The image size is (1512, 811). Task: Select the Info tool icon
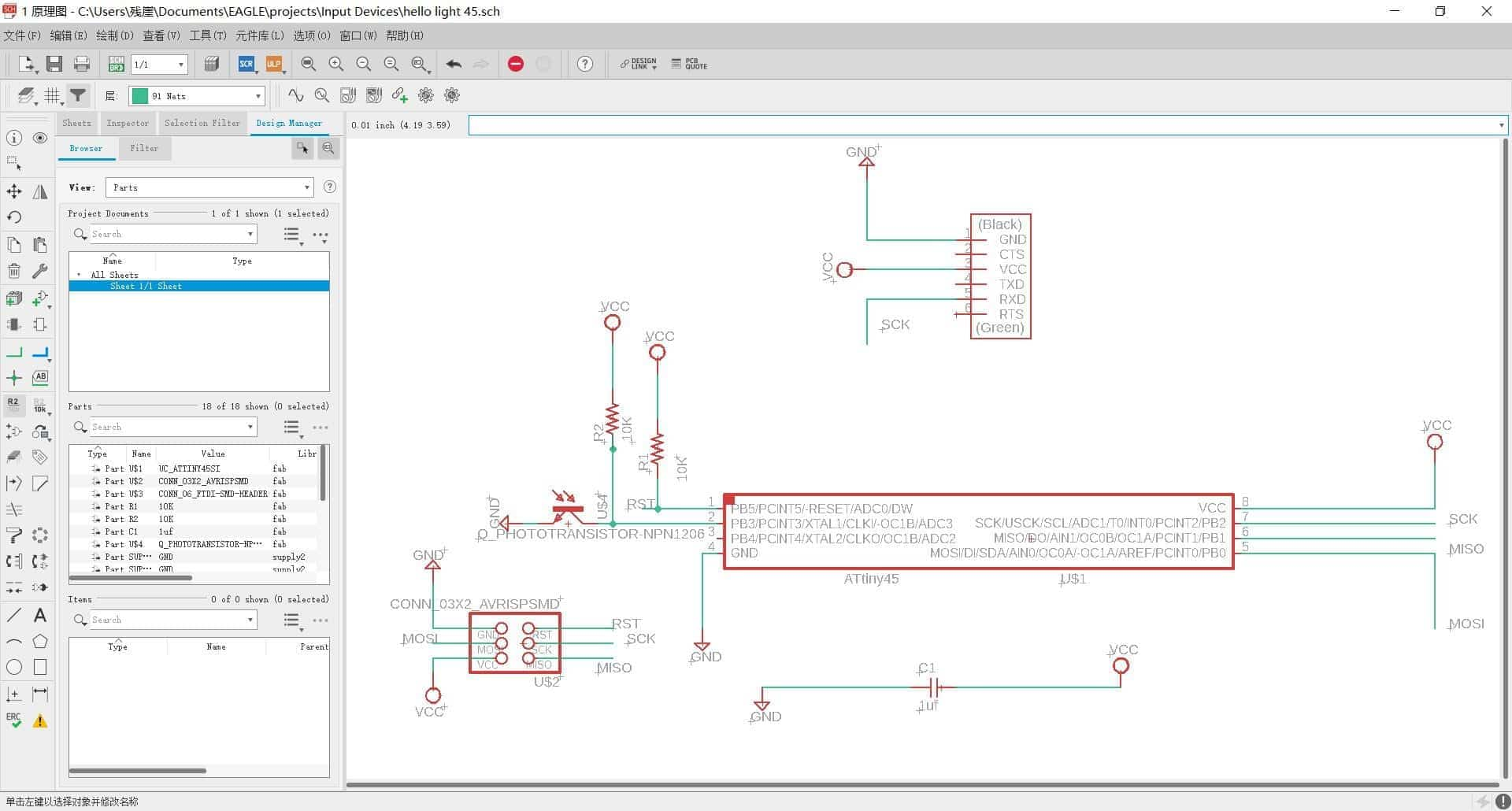click(14, 138)
